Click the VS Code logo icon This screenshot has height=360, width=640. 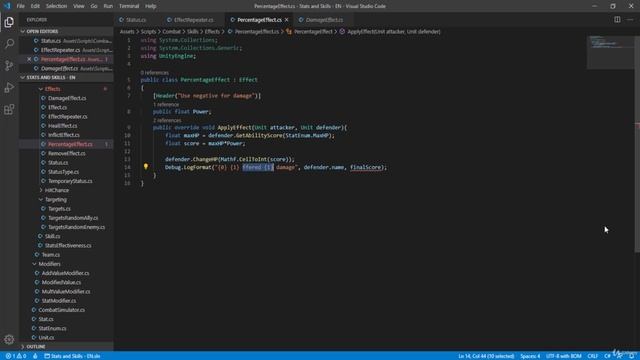[x=7, y=6]
